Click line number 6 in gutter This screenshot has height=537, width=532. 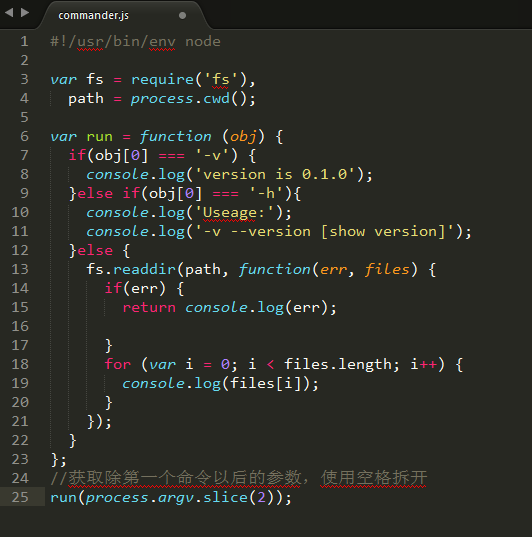tap(24, 136)
